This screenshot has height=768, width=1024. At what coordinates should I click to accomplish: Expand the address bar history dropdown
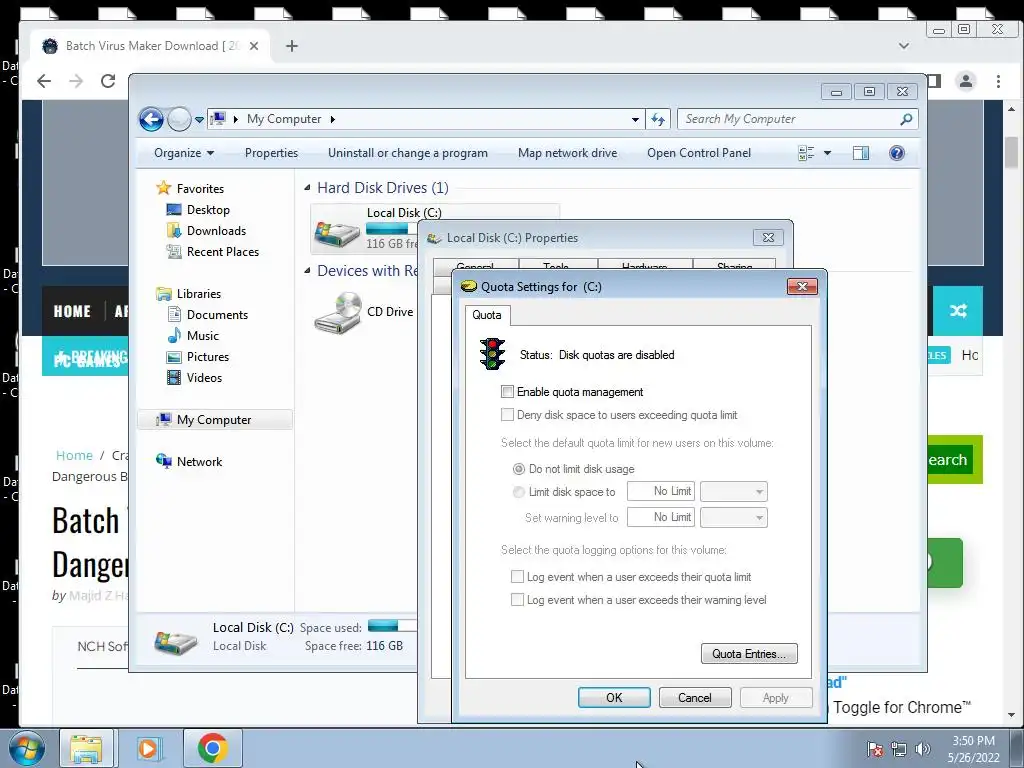point(635,120)
